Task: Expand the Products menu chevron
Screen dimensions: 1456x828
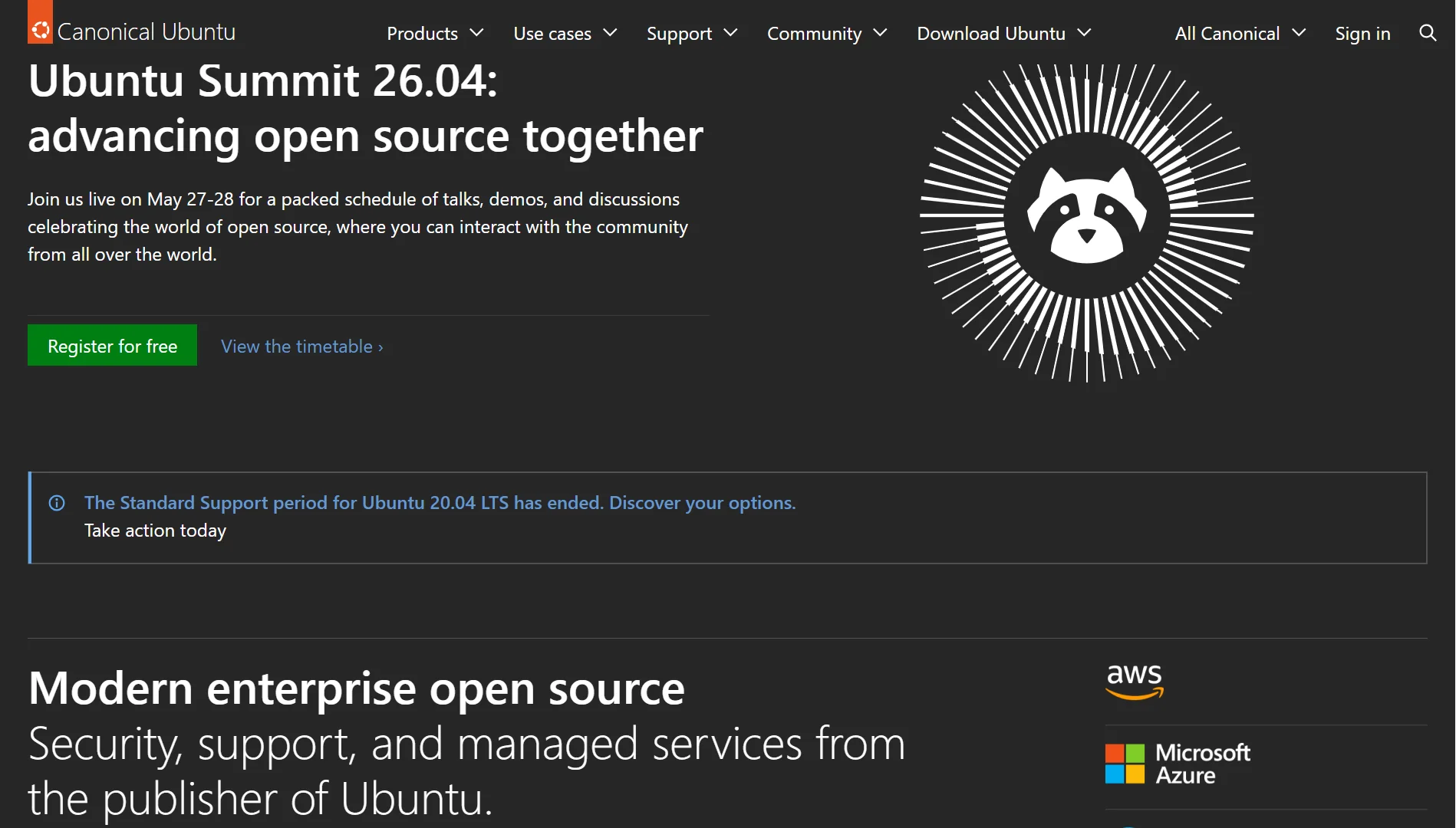Action: pos(476,33)
